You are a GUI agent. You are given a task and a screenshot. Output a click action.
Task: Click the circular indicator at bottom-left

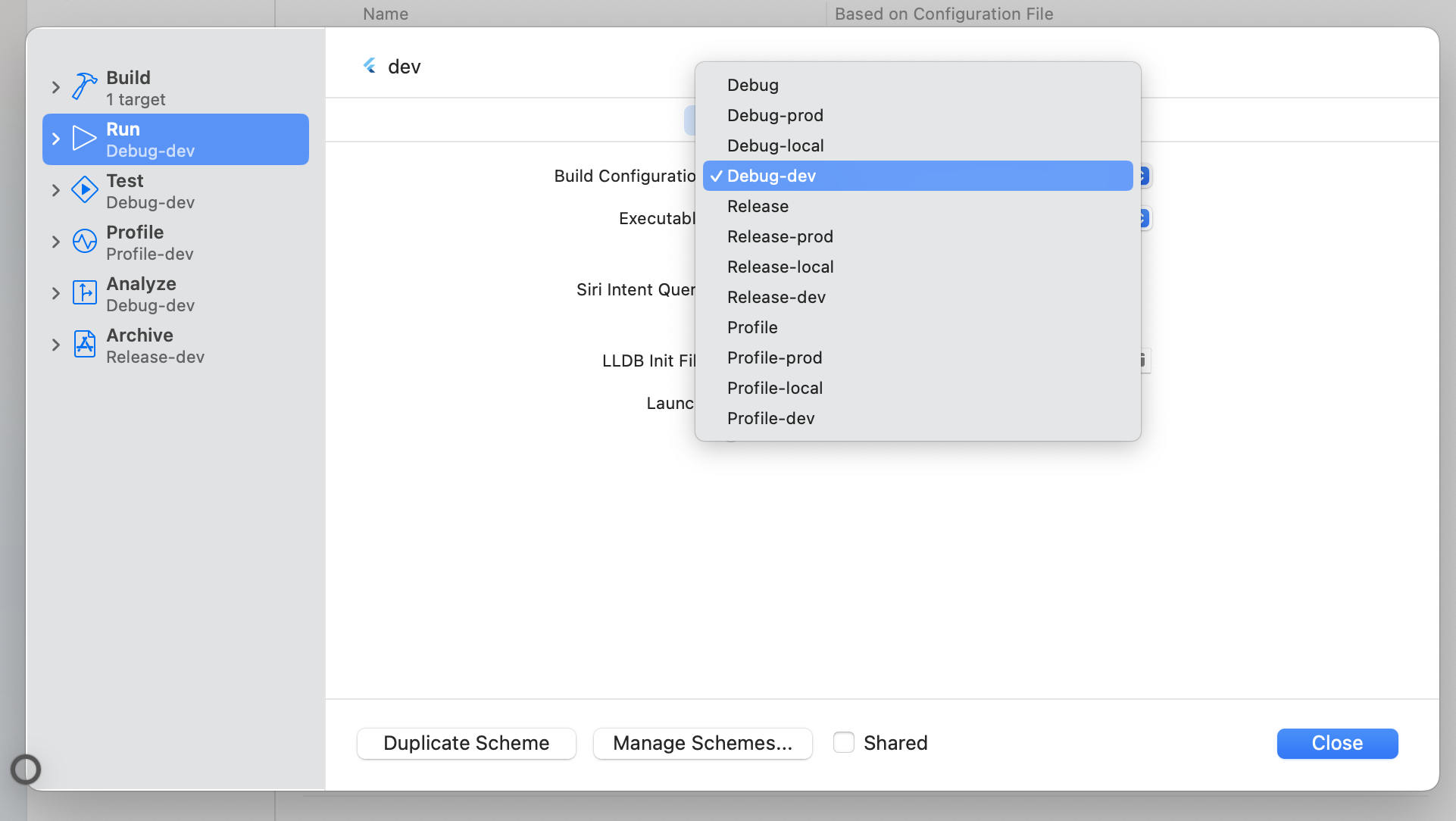coord(26,769)
